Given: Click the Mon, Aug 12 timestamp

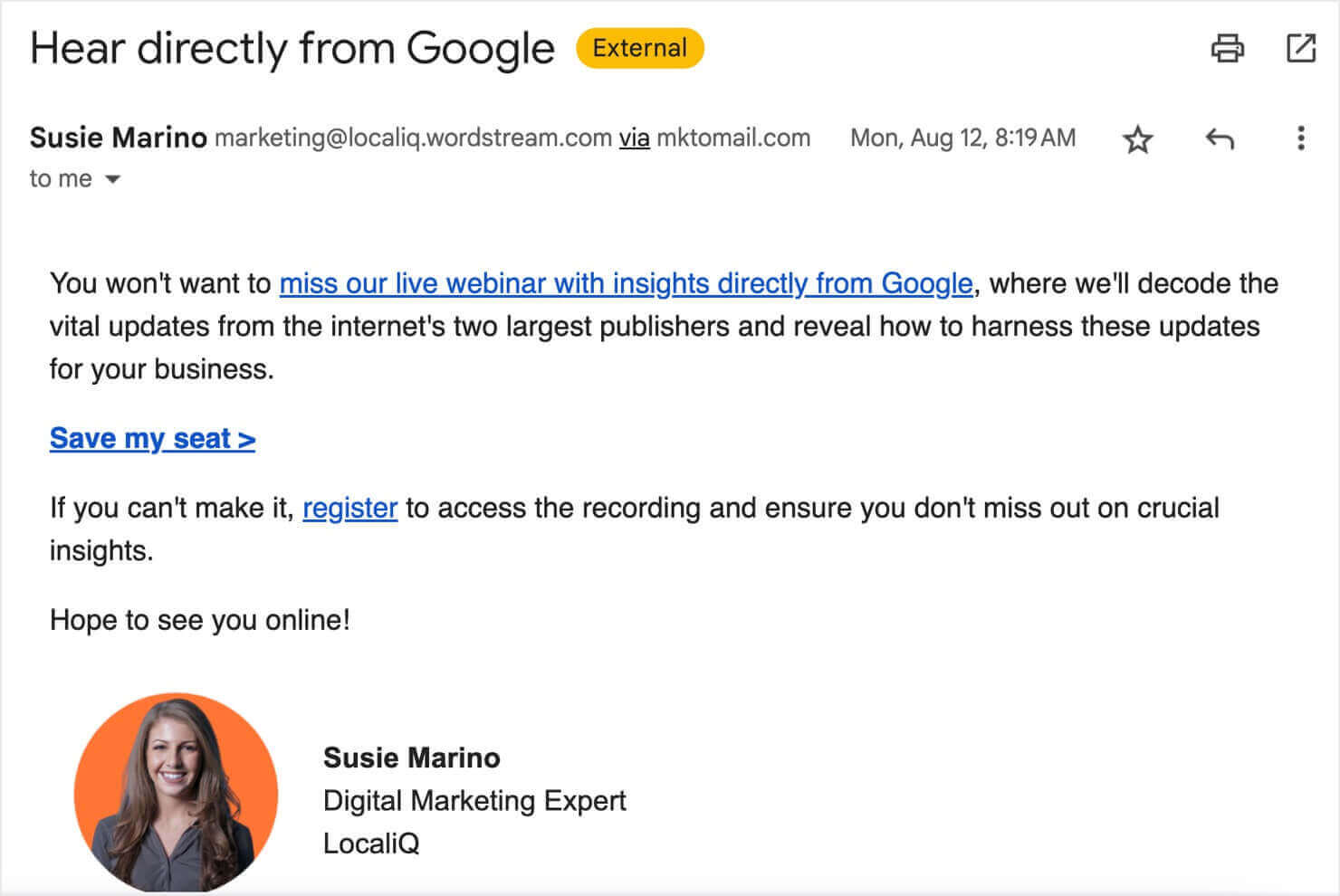Looking at the screenshot, I should tap(962, 138).
